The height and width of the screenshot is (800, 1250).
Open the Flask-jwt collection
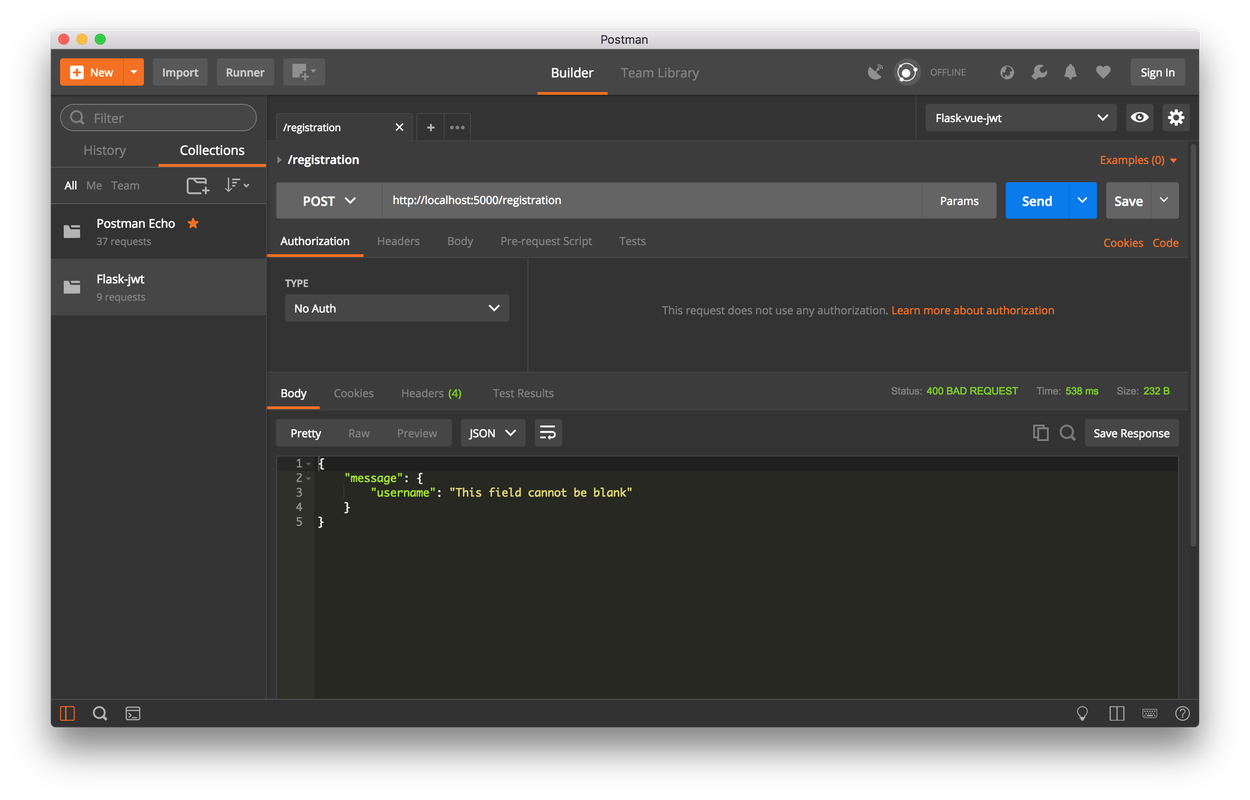[x=159, y=287]
